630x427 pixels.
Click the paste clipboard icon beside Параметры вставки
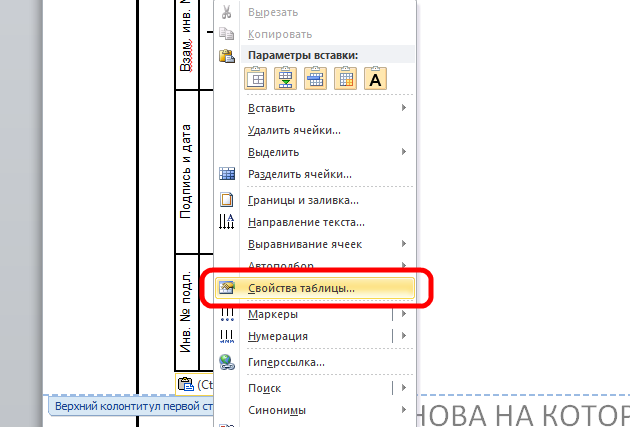[227, 55]
